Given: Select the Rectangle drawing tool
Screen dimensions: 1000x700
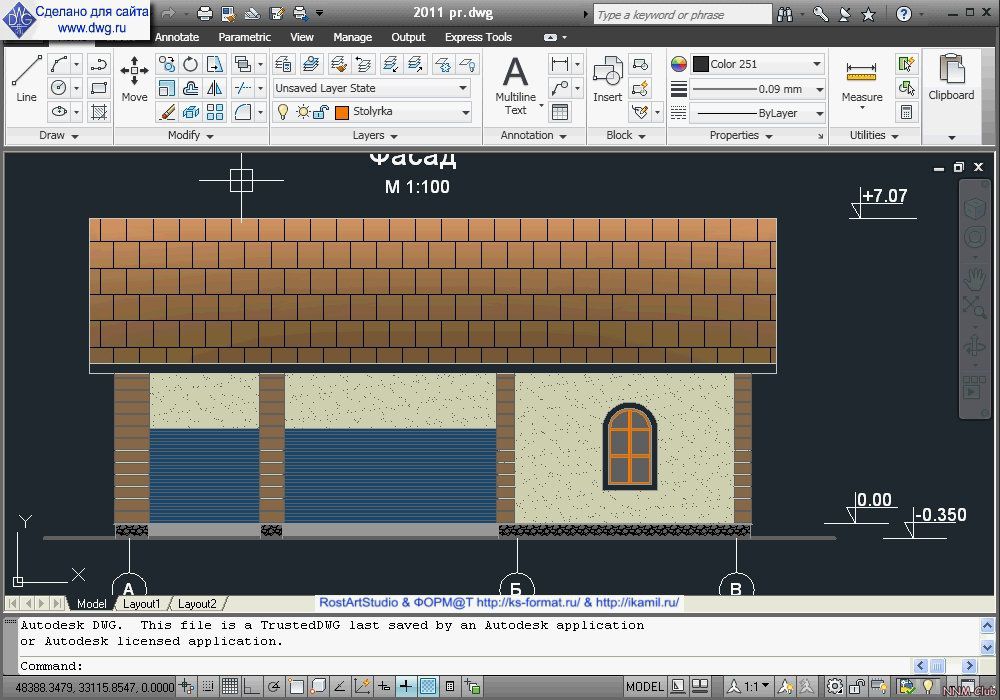Looking at the screenshot, I should 98,88.
